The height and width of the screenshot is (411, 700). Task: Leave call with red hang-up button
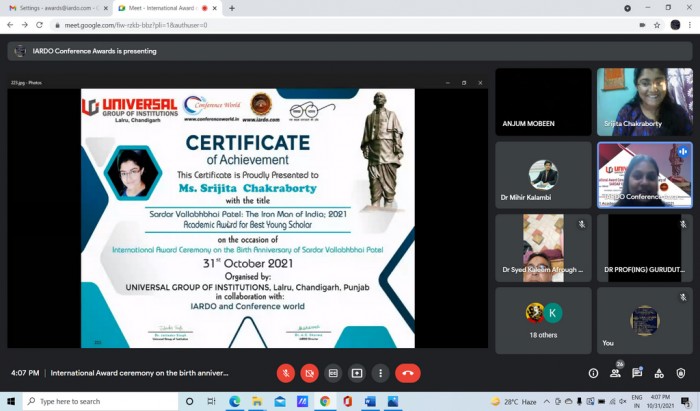(408, 373)
